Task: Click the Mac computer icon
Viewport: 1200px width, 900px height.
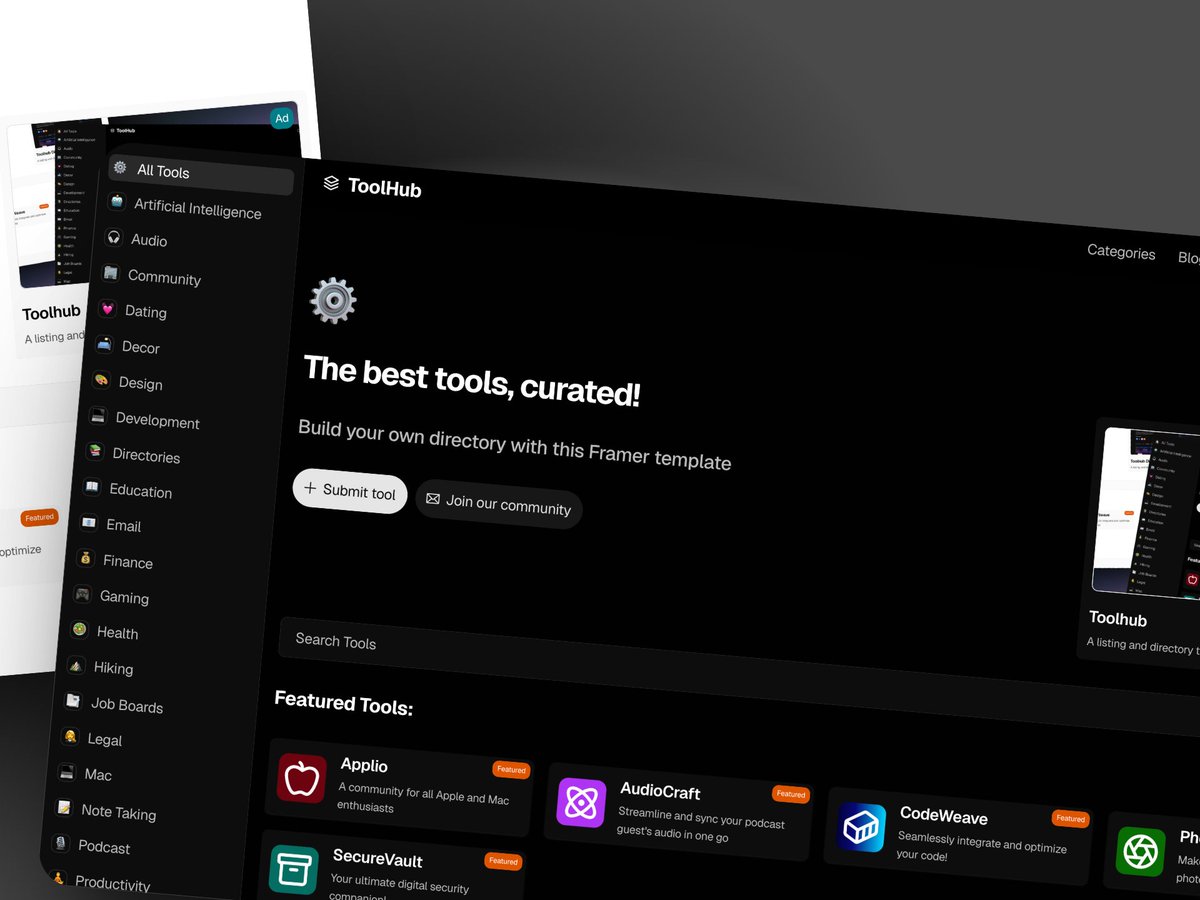Action: [67, 772]
